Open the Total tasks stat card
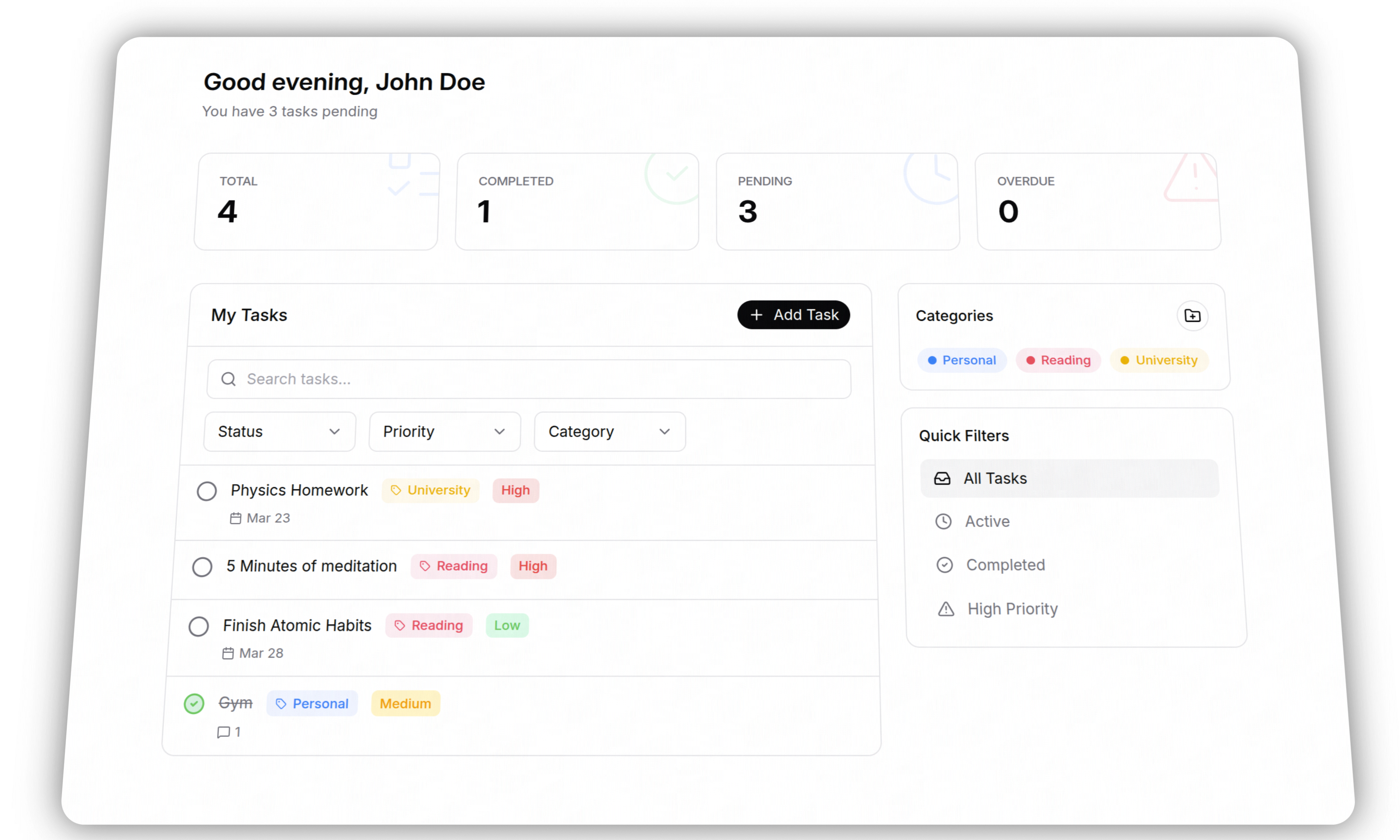Screen dimensions: 1400x840 [x=317, y=202]
